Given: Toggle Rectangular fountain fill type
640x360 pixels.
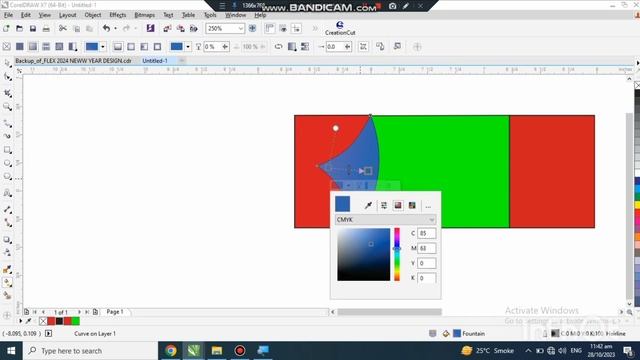Looking at the screenshot, I should 158,47.
